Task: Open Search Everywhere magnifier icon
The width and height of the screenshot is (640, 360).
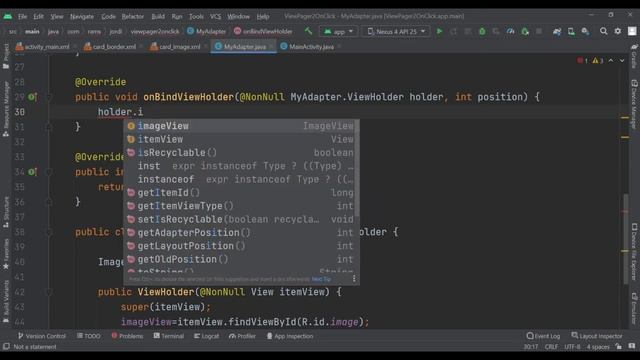Action: 603,31
